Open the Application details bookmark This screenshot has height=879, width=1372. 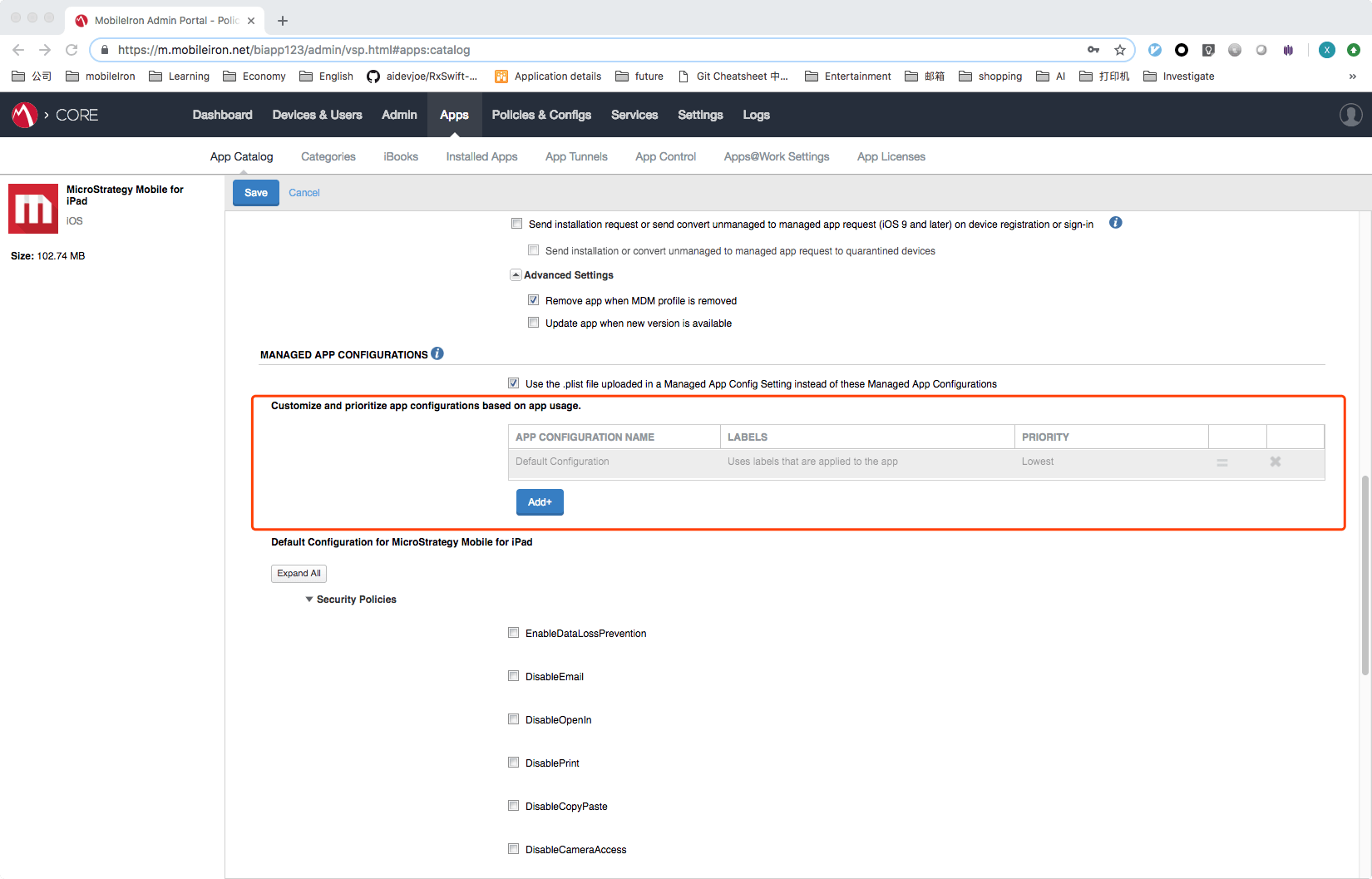click(548, 77)
